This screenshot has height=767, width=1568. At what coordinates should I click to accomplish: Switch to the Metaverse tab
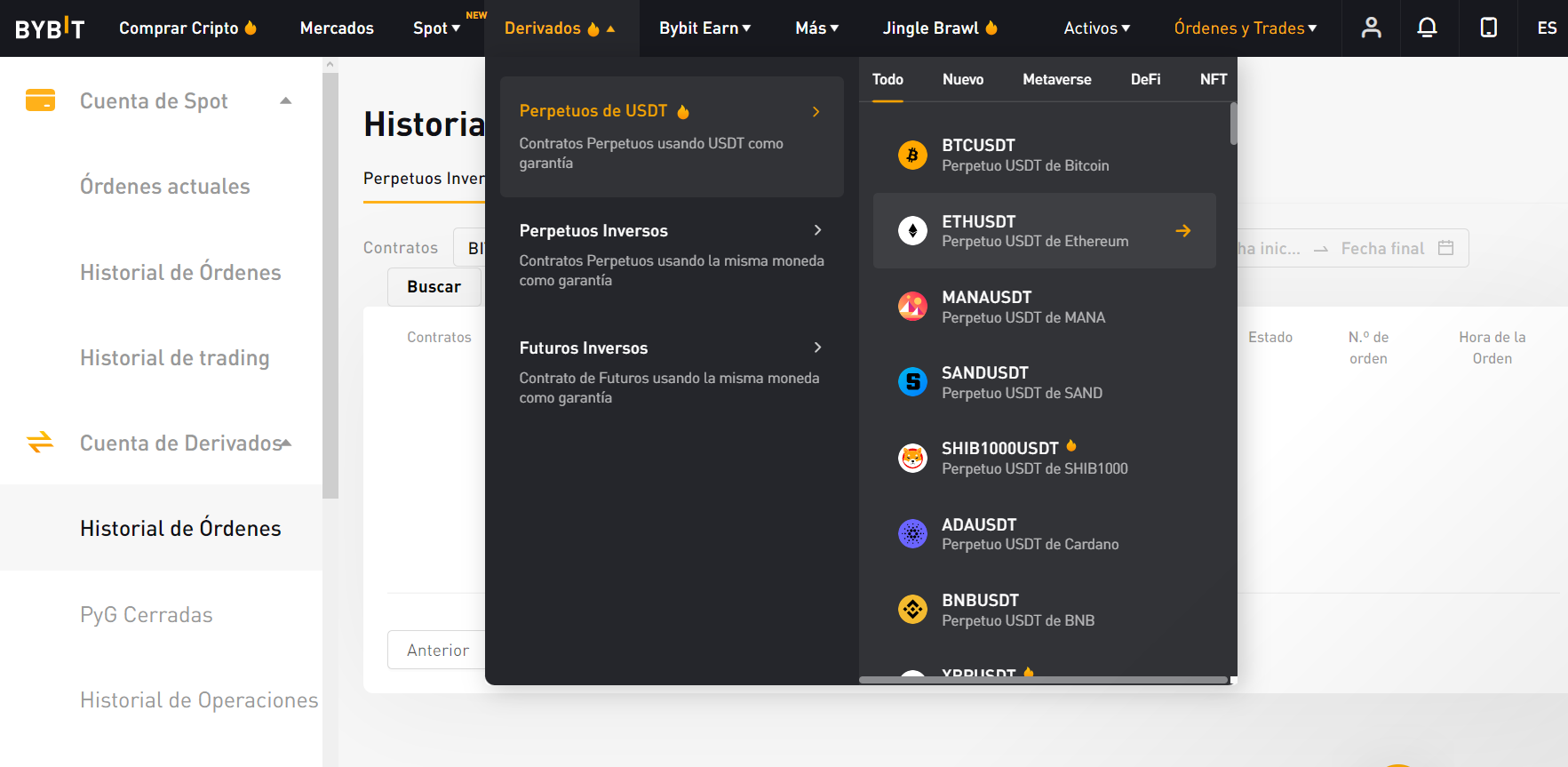click(1057, 79)
